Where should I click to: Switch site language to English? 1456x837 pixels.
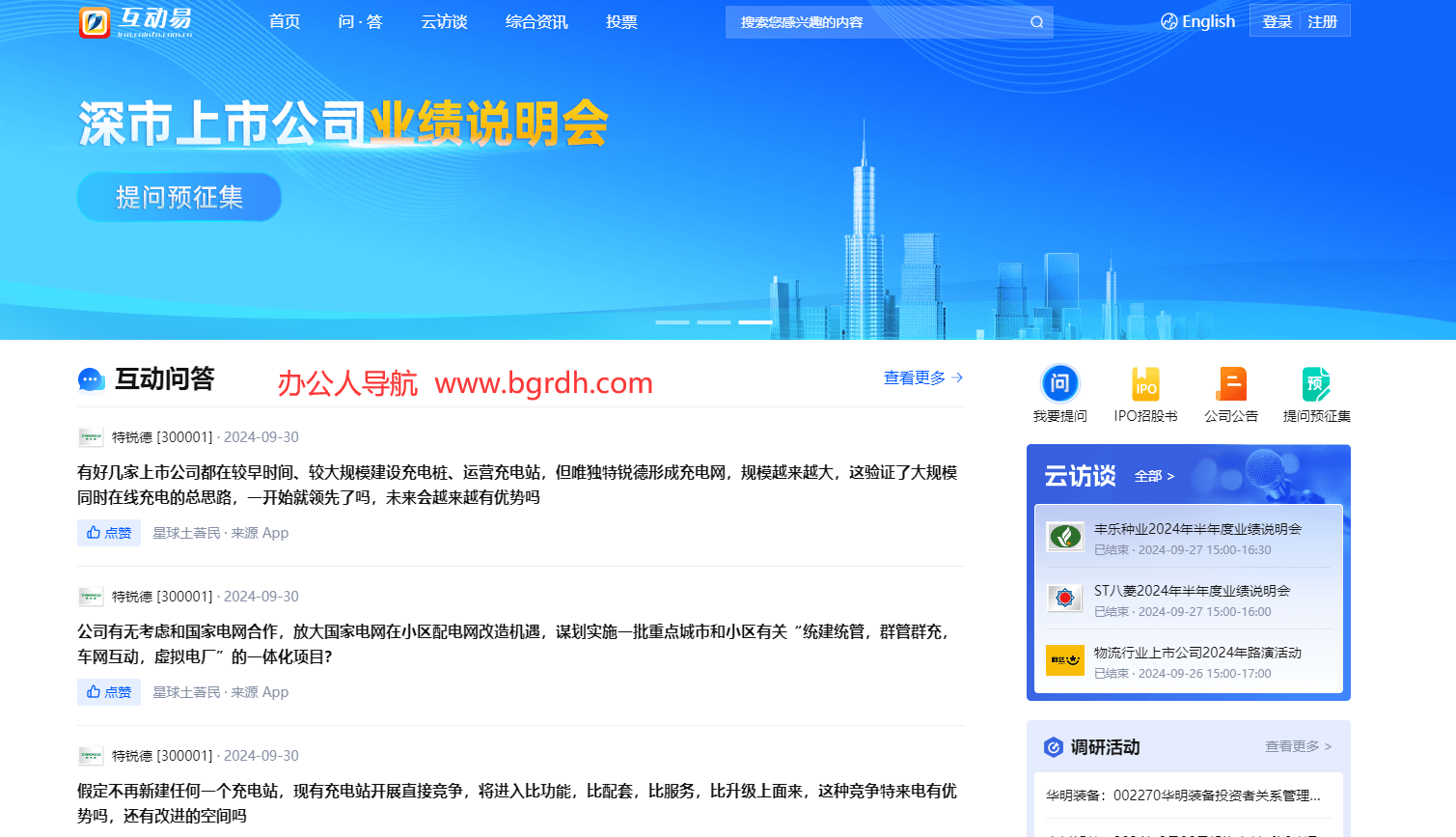click(x=1208, y=21)
